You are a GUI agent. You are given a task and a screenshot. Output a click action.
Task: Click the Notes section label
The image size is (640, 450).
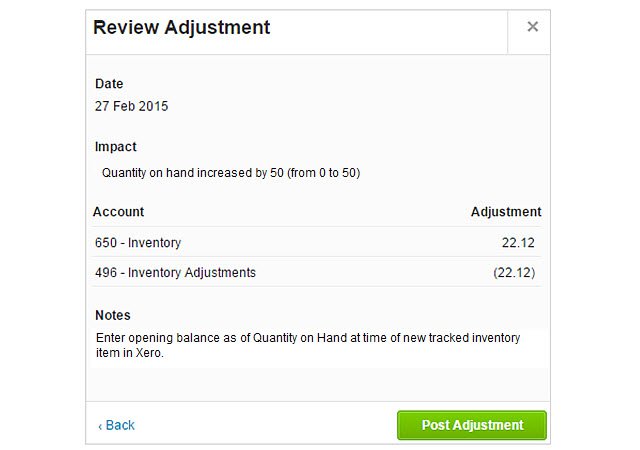pos(113,315)
